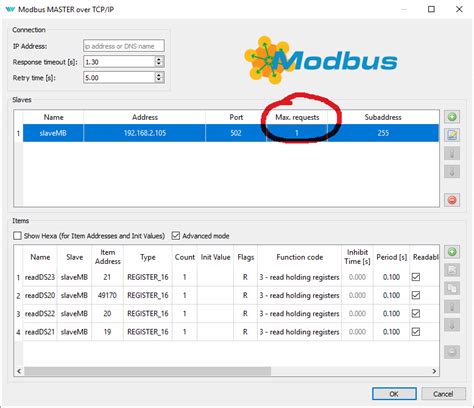Remove slave with red minus icon
The height and width of the screenshot is (408, 474).
click(x=452, y=200)
